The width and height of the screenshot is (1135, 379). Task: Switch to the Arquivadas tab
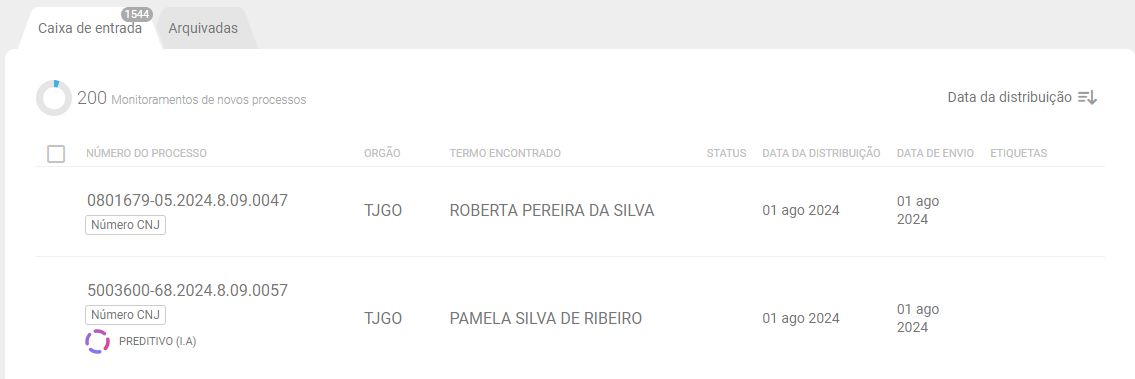(203, 29)
